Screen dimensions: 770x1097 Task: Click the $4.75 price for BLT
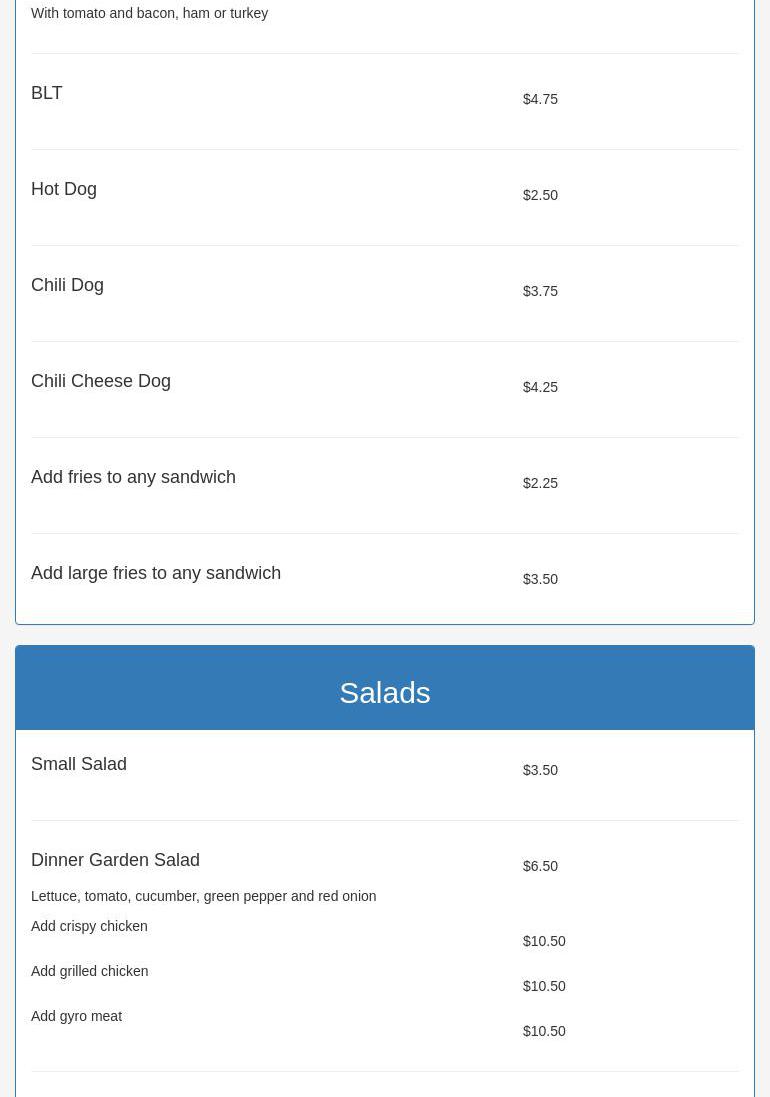coord(540,99)
